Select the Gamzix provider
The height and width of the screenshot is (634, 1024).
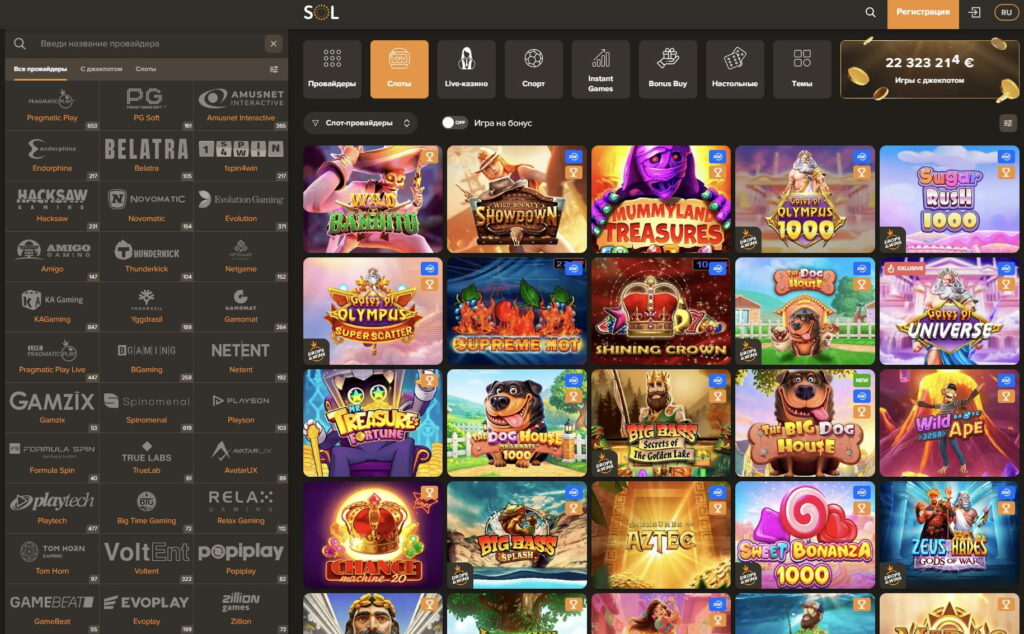tap(52, 408)
